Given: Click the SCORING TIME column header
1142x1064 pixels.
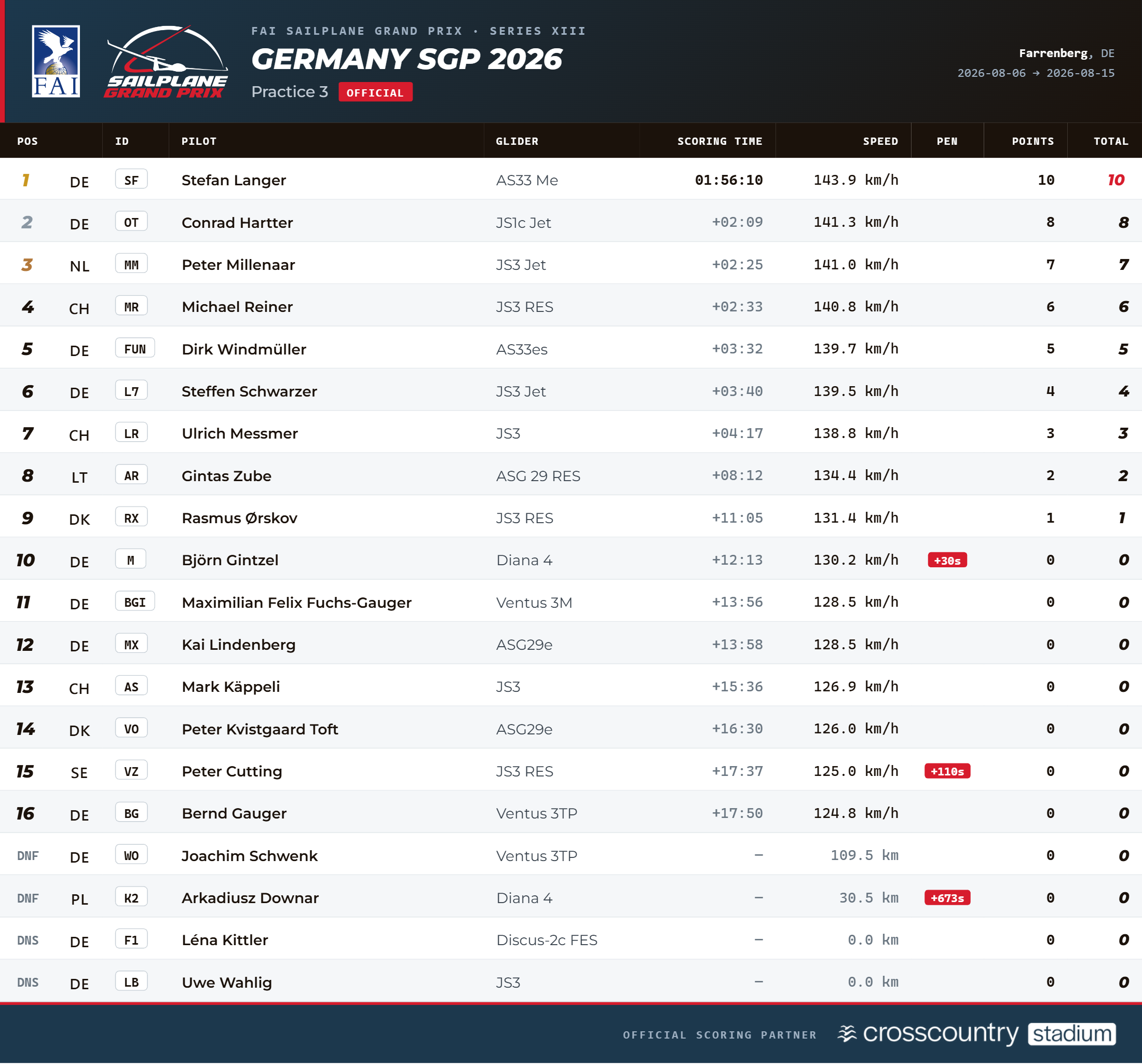Looking at the screenshot, I should 720,141.
